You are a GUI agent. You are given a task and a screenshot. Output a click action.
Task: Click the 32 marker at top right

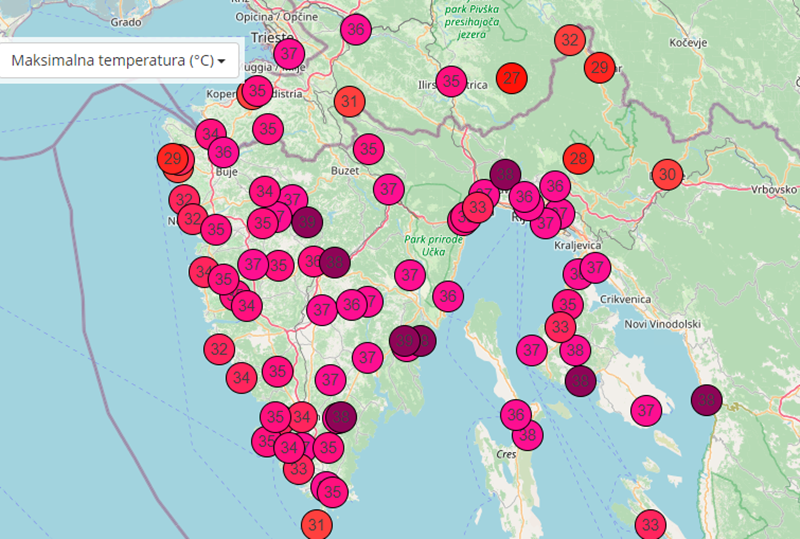570,40
